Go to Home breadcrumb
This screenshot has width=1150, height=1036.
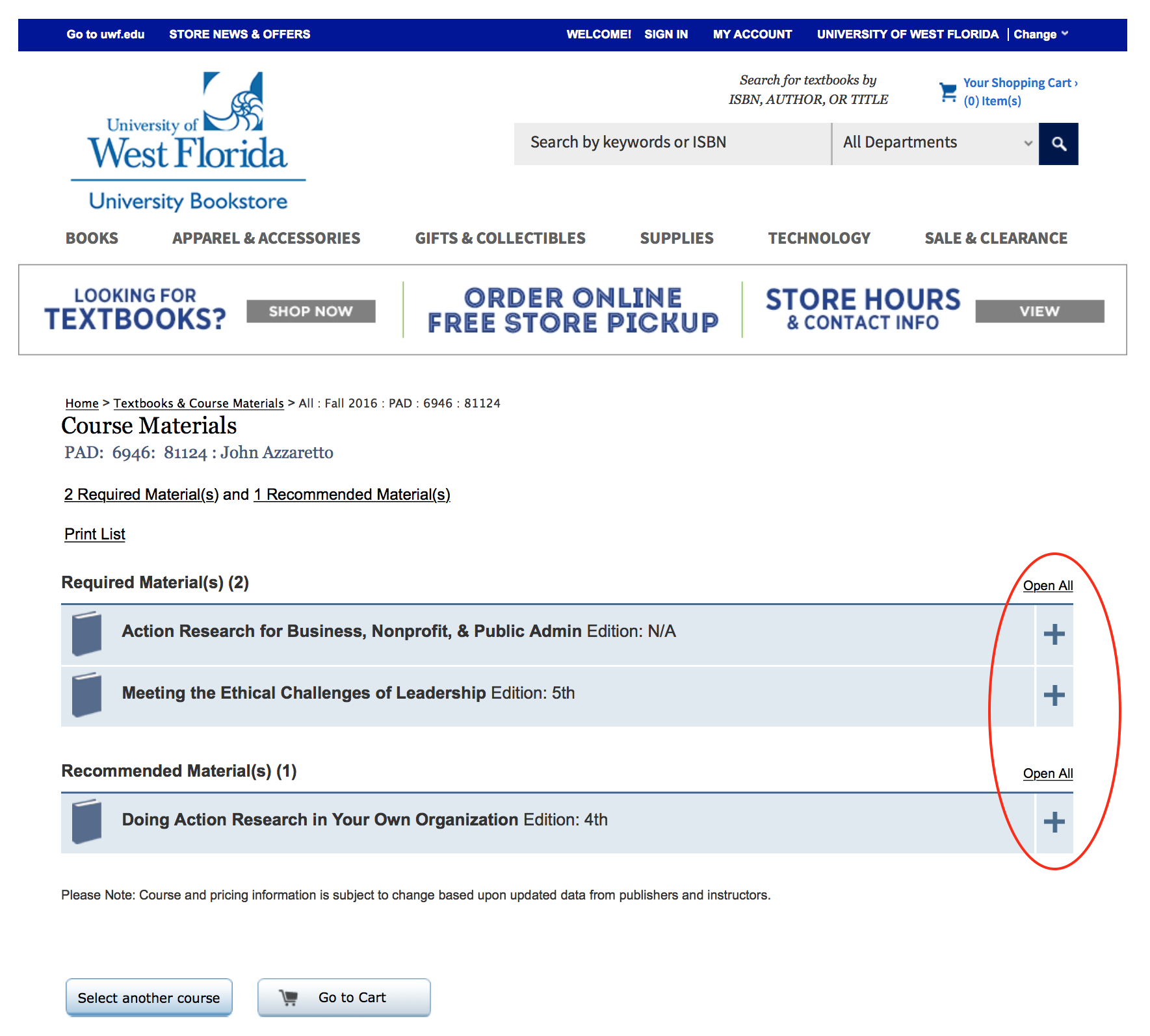(x=82, y=403)
